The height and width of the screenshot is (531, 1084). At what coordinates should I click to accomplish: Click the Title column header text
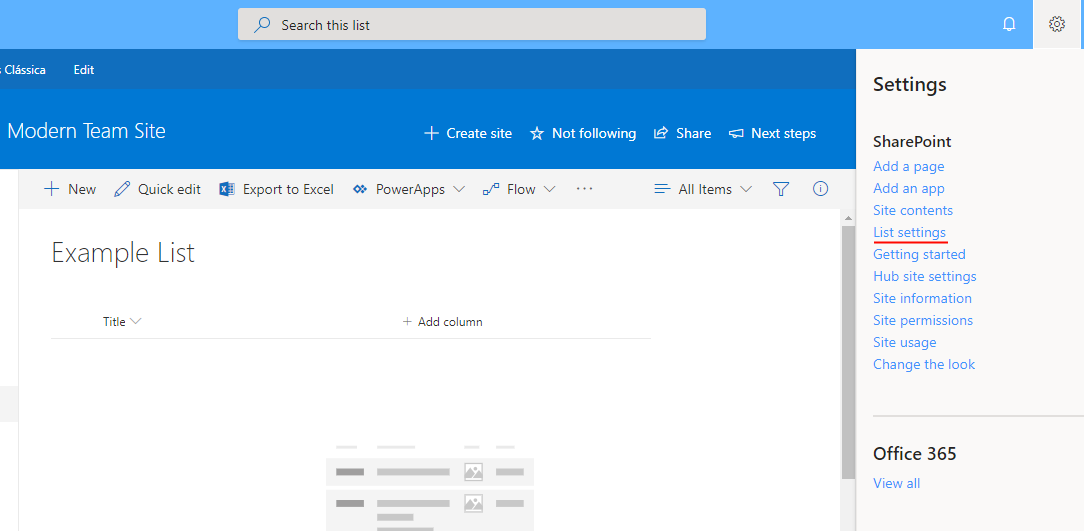pyautogui.click(x=114, y=322)
